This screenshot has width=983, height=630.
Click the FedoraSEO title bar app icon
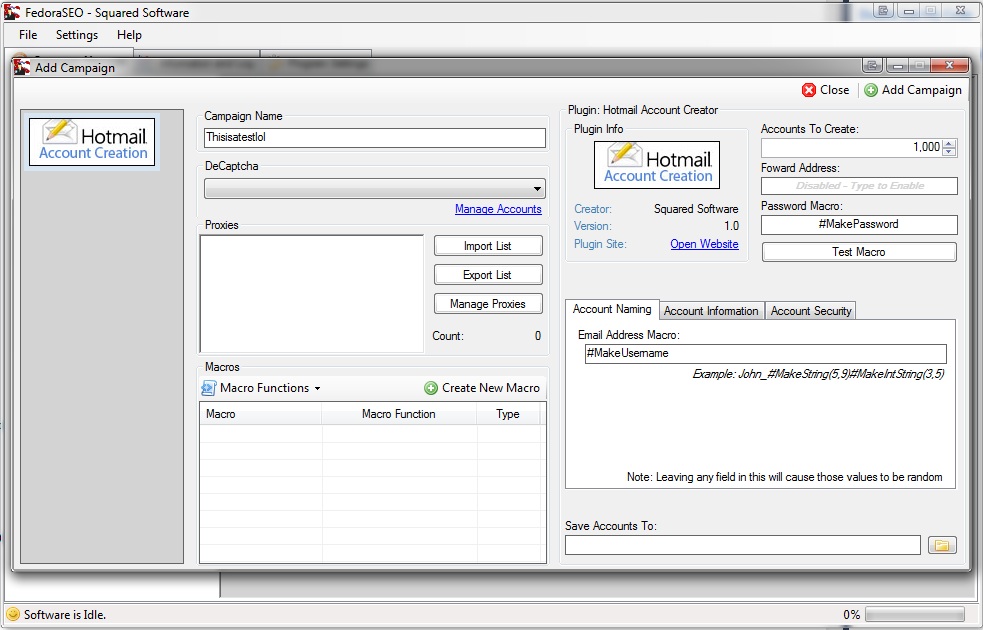click(12, 12)
